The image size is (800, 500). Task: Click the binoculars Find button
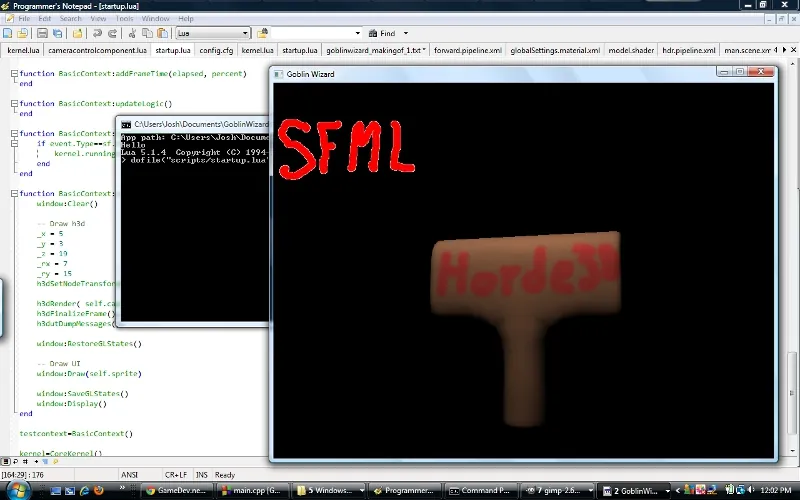pos(382,33)
